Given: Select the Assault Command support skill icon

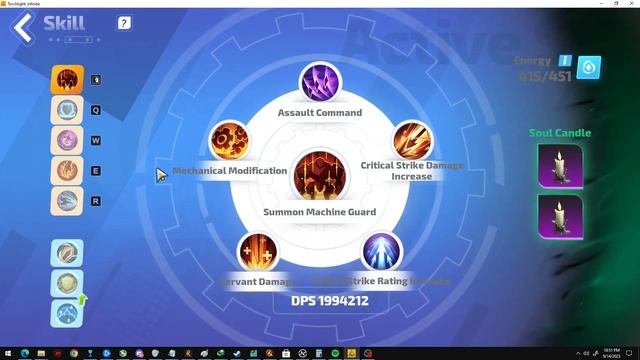Looking at the screenshot, I should point(320,82).
